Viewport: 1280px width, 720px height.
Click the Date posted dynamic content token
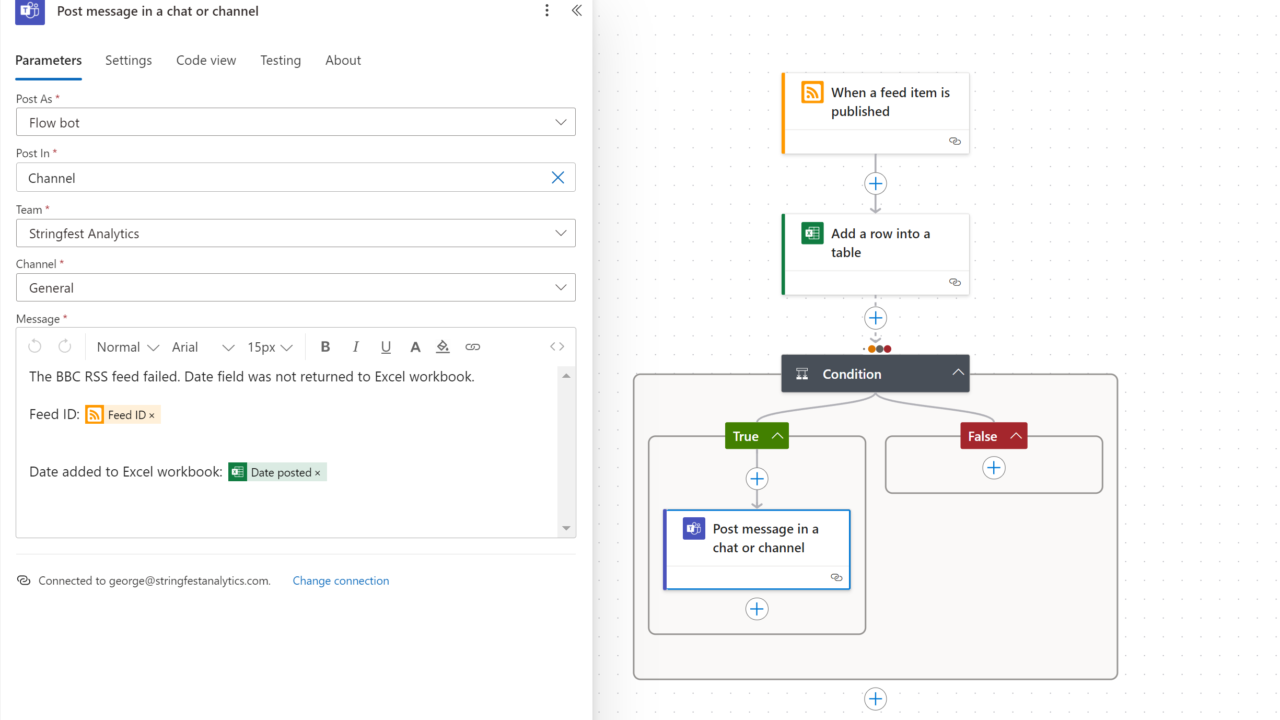coord(277,473)
